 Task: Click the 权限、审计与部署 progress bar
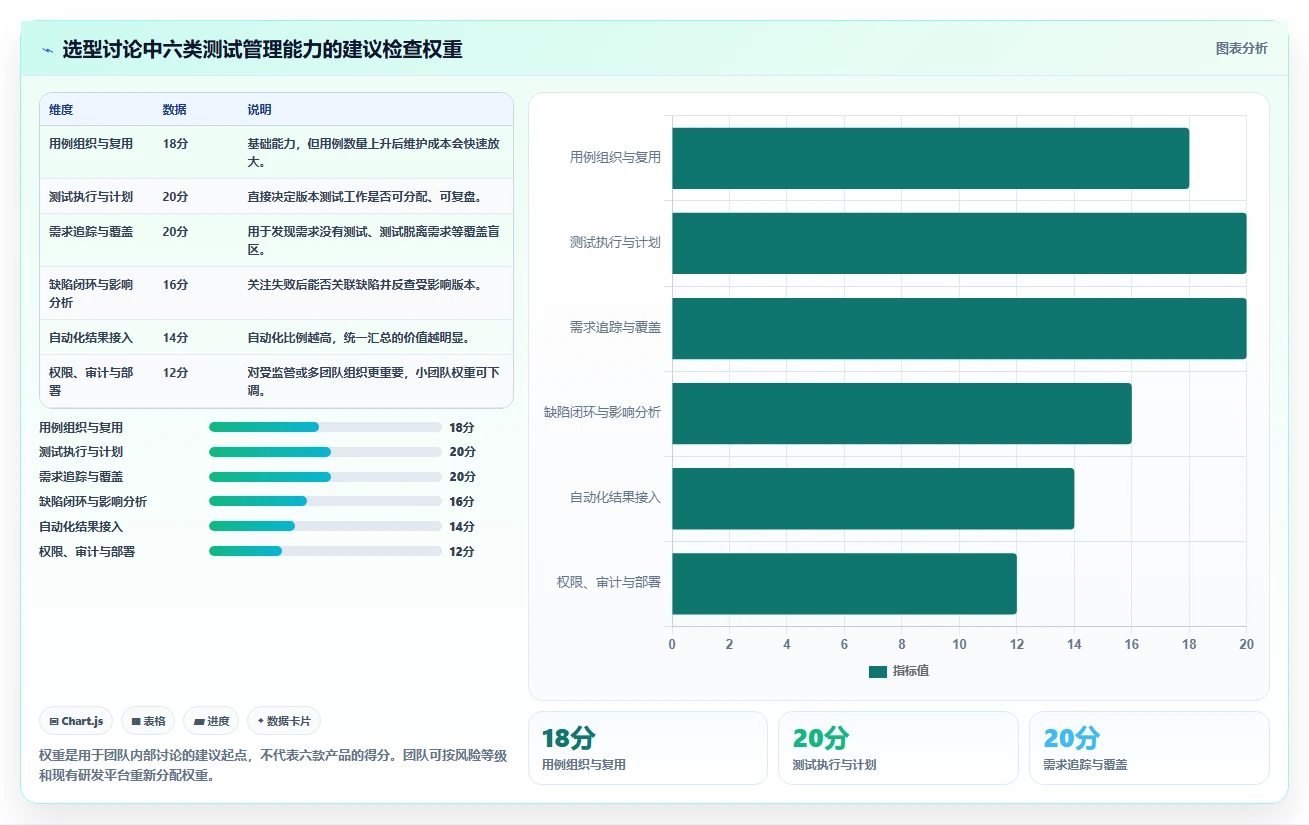(325, 551)
